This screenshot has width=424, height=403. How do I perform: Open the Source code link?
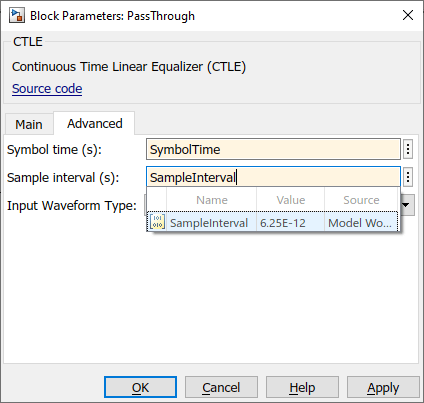coord(47,89)
